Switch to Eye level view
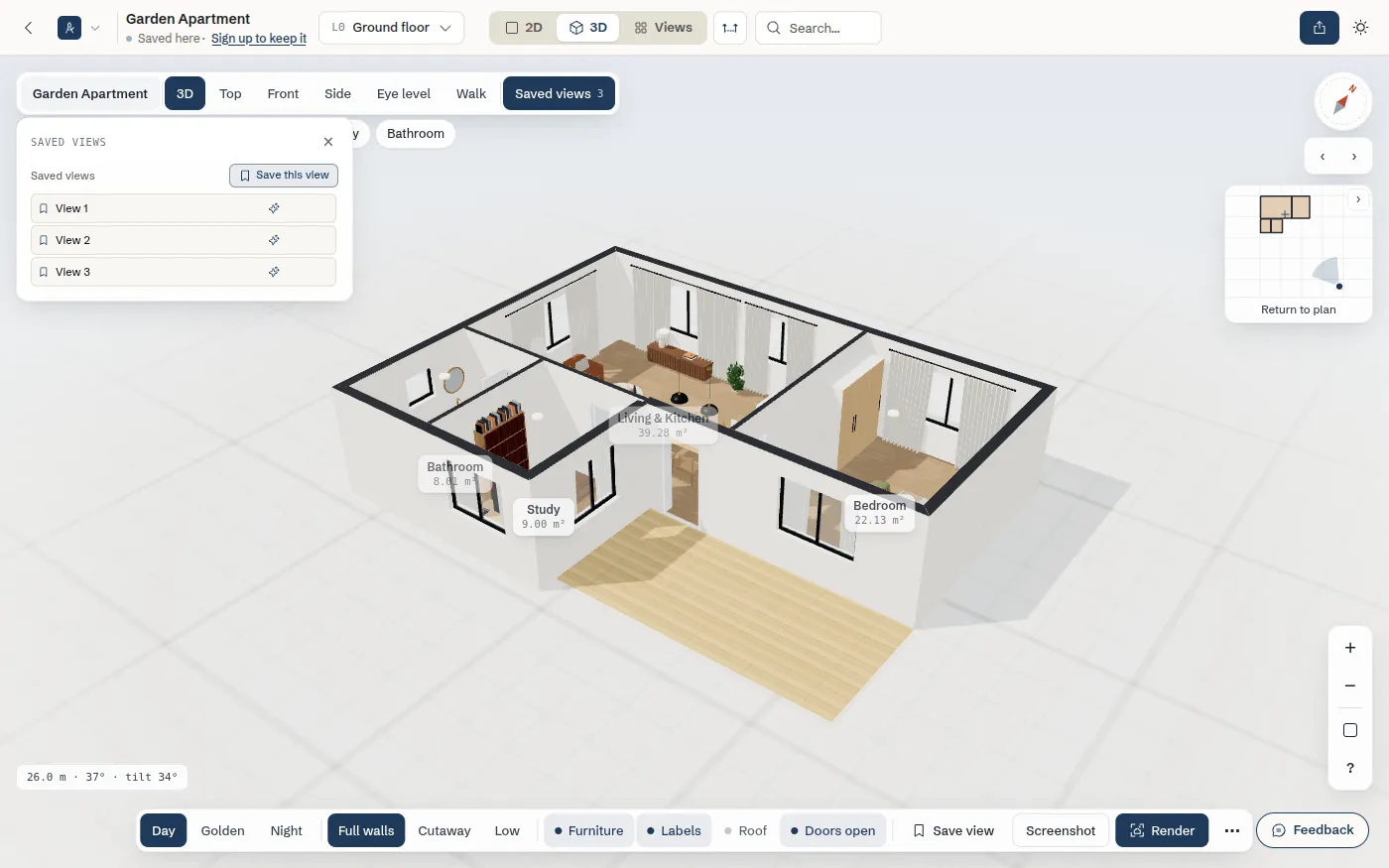This screenshot has width=1389, height=868. (x=404, y=93)
